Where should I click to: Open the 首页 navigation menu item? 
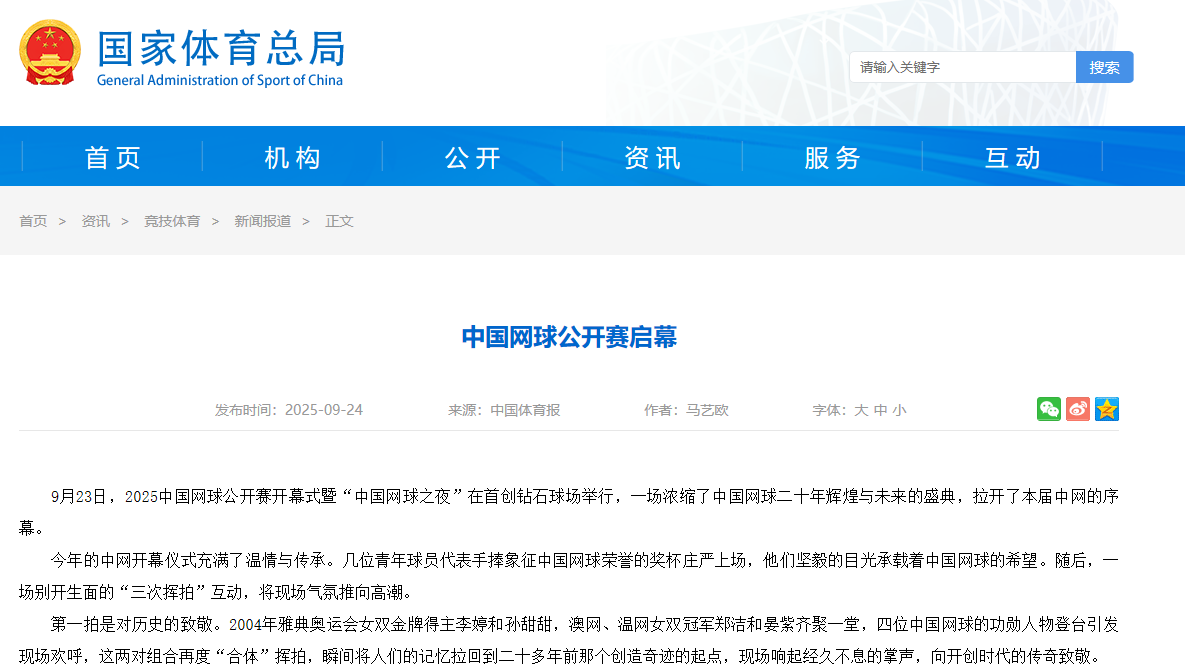pyautogui.click(x=113, y=157)
